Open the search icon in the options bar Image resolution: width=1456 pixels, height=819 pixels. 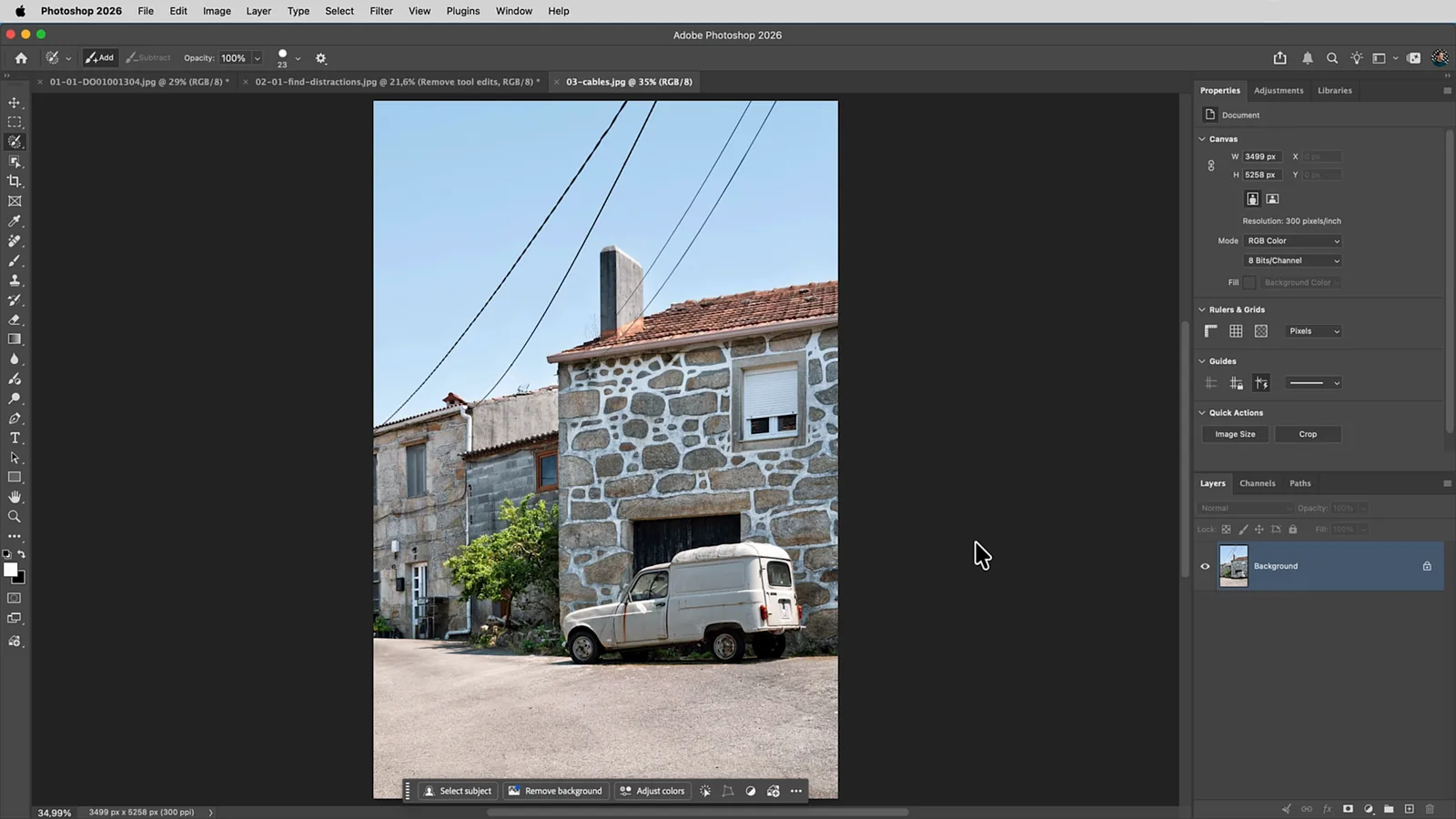[x=1332, y=58]
